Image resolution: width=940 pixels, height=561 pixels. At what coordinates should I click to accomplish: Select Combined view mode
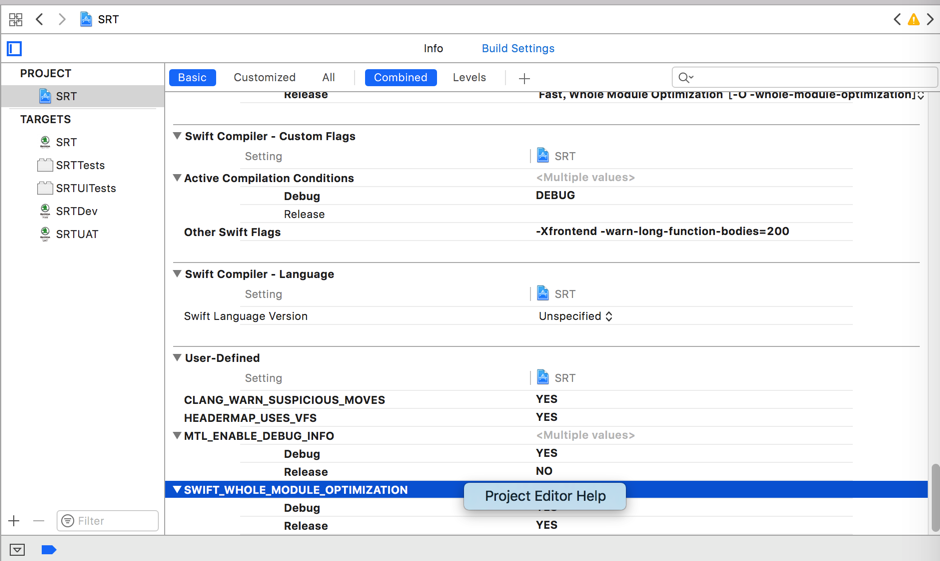(400, 77)
